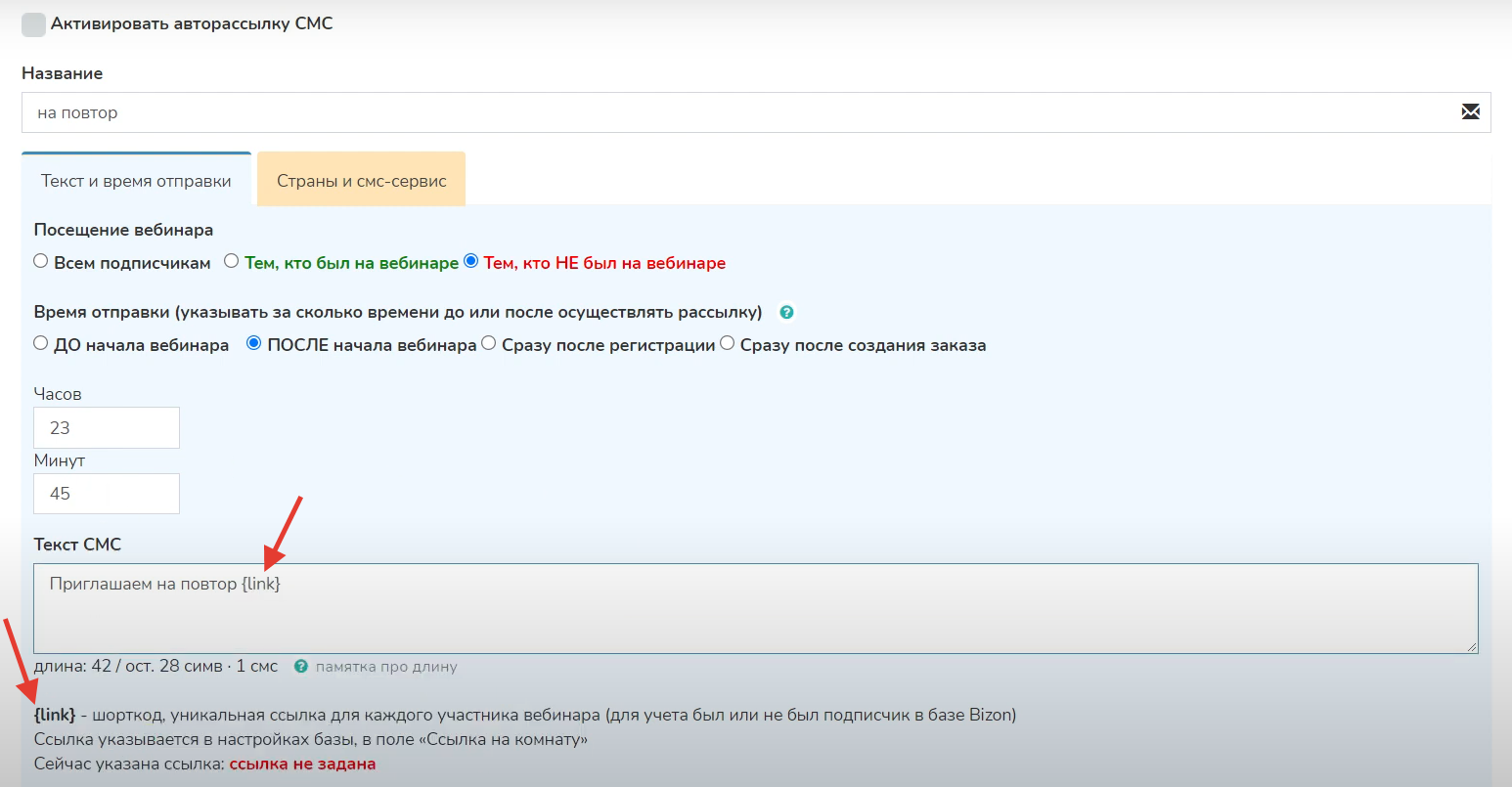Click the envelope icon in the name field
Viewport: 1512px width, 787px height.
[x=1470, y=112]
